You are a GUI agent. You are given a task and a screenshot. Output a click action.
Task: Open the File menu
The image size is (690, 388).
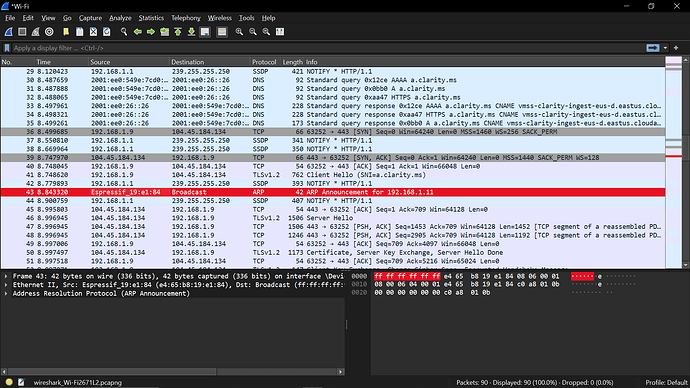coord(10,18)
